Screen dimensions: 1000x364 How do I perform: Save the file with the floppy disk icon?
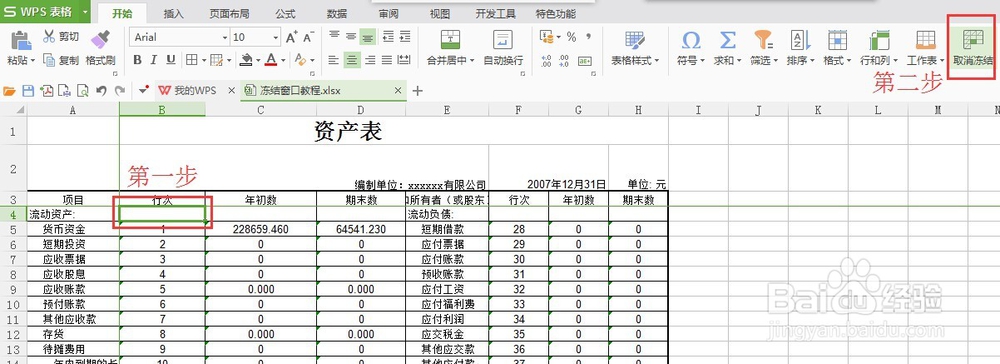(27, 91)
